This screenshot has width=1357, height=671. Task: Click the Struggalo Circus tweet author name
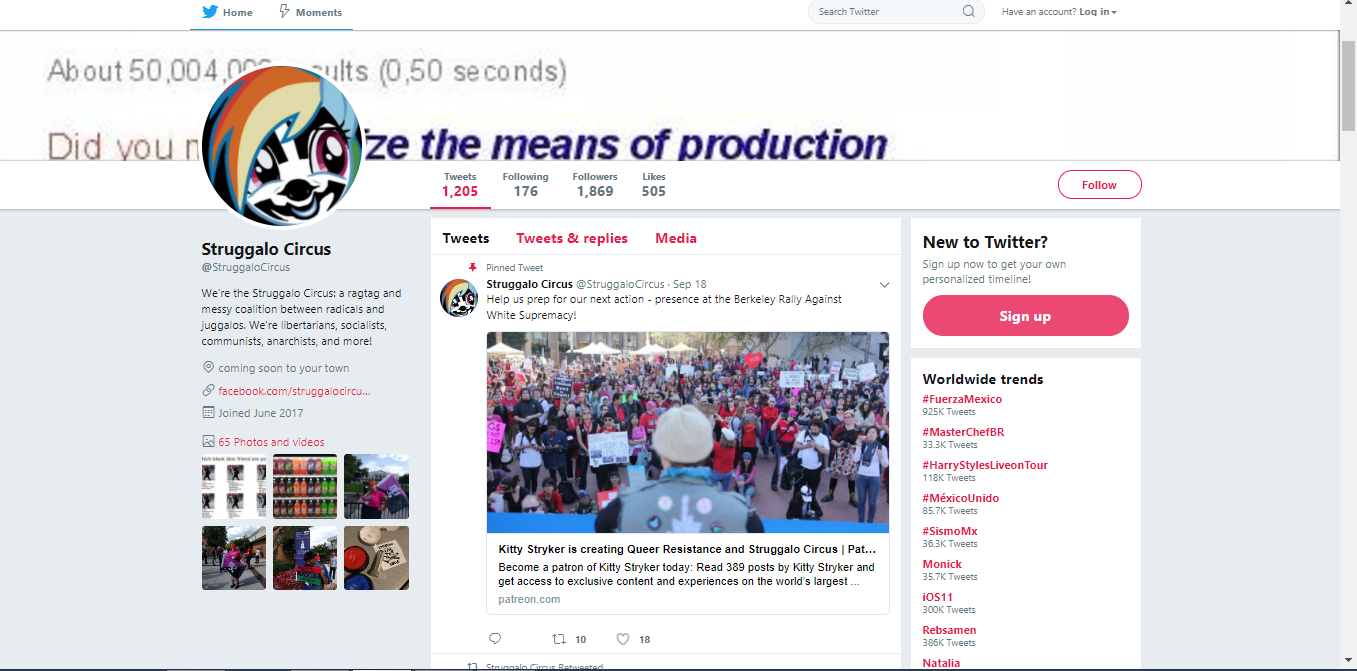pos(529,284)
